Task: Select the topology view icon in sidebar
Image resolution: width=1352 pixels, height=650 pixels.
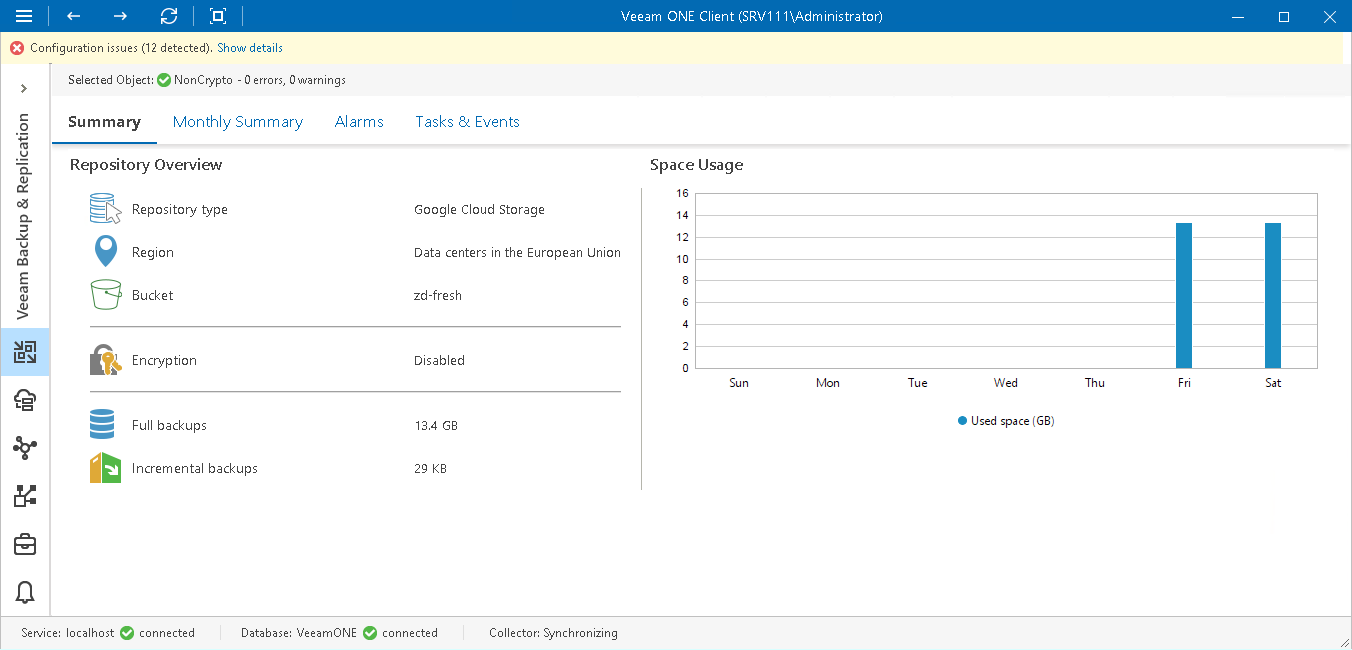Action: click(24, 448)
